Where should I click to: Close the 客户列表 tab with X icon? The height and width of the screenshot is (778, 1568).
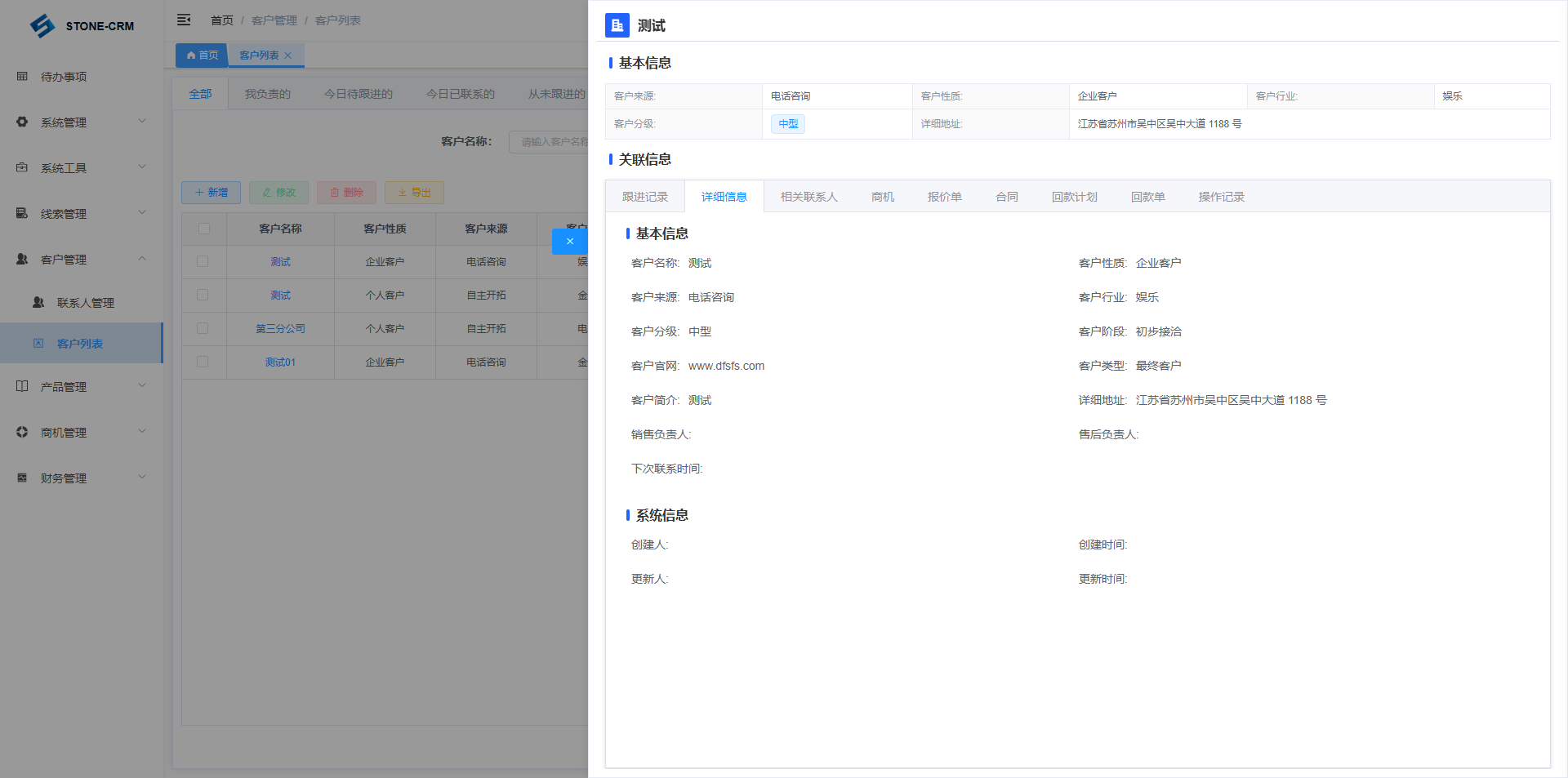(287, 56)
